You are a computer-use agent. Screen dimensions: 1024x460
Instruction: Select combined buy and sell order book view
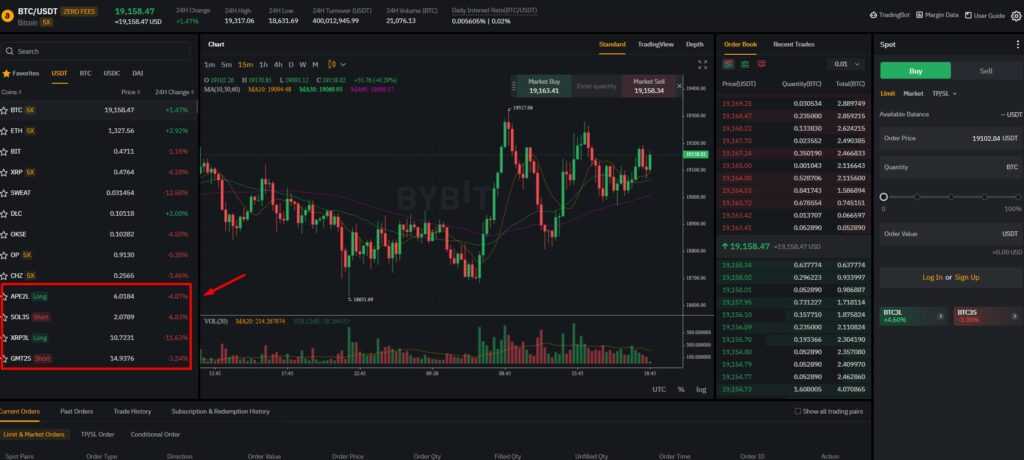[729, 64]
